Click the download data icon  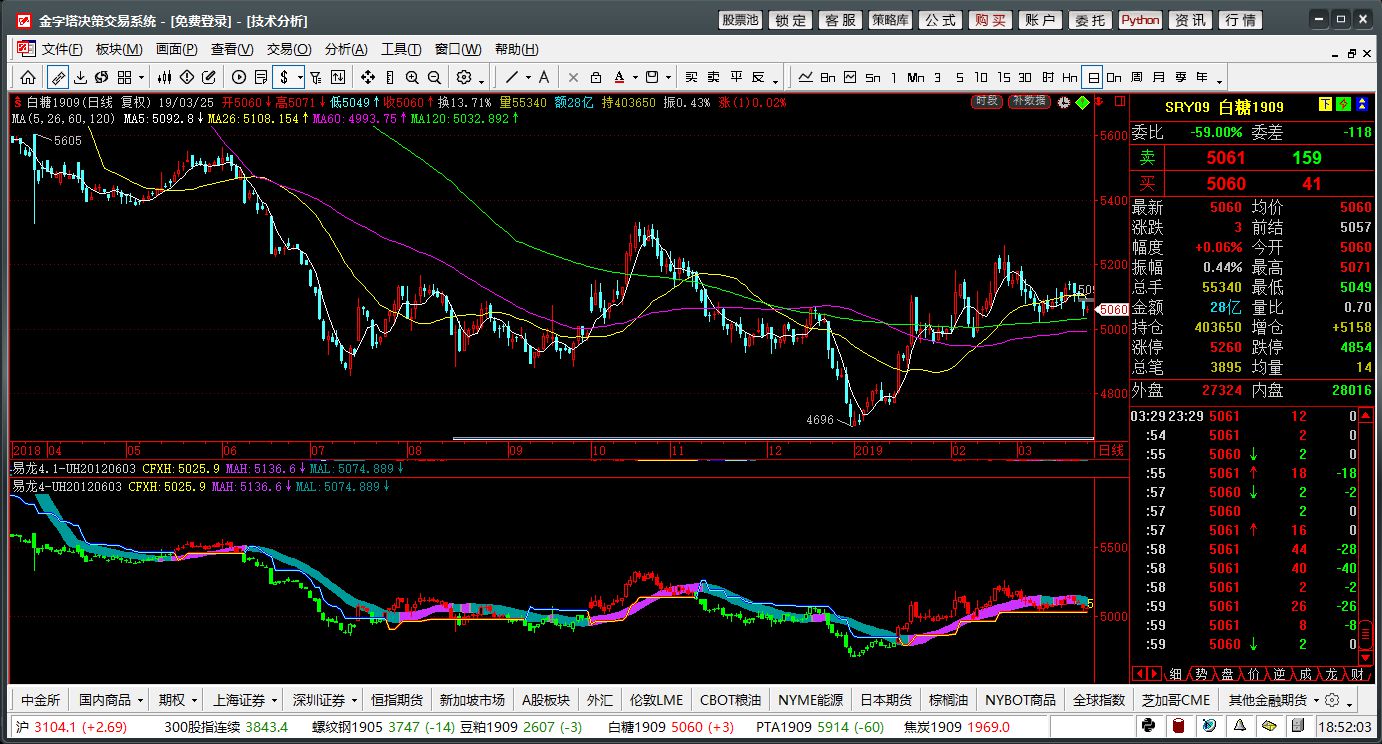(x=80, y=77)
